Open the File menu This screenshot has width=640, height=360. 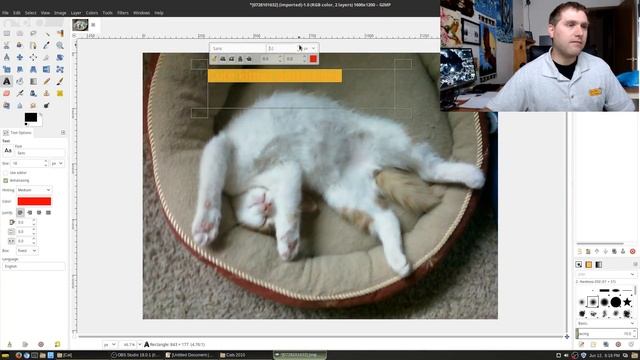5,13
